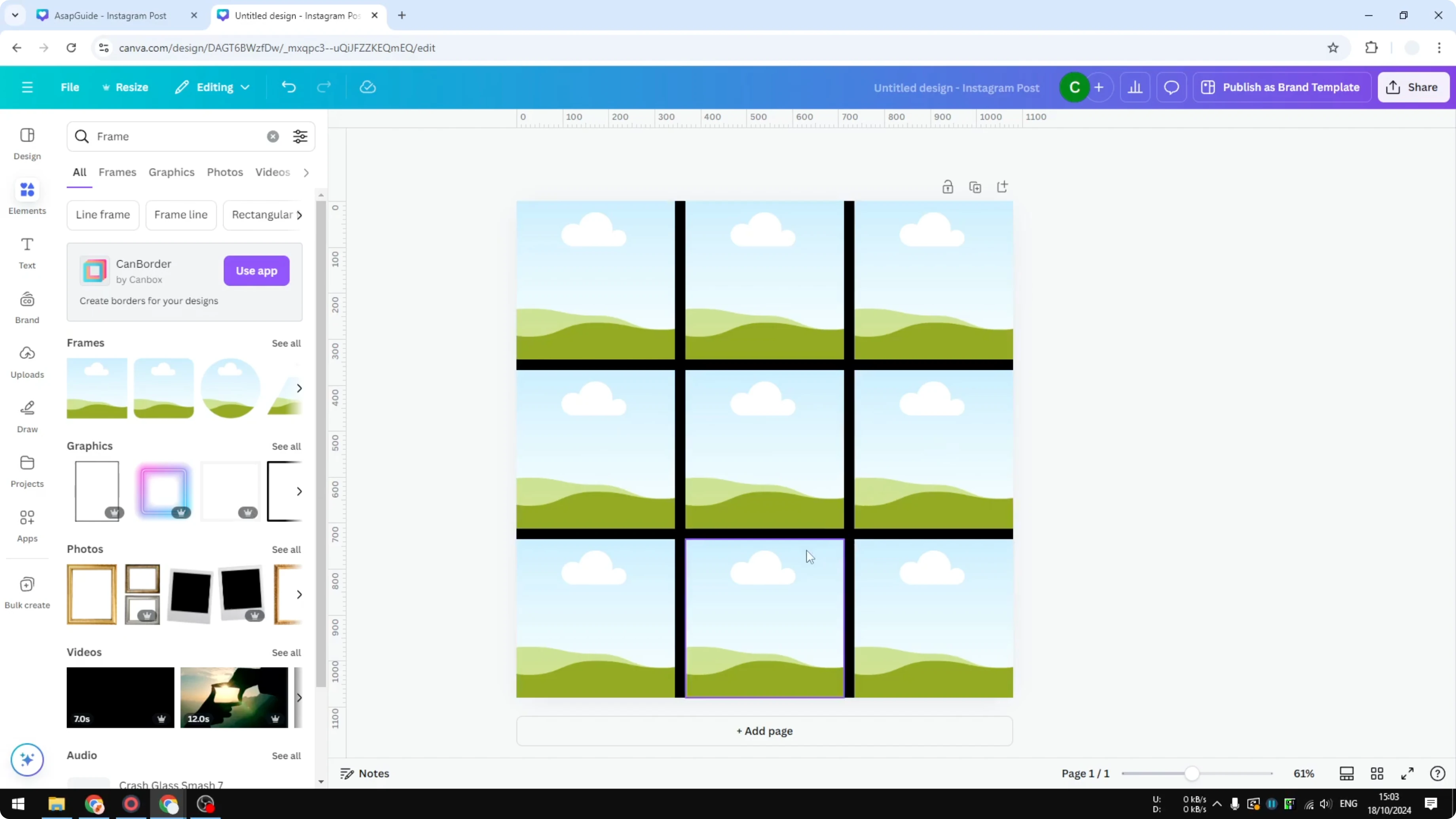Open the Canva AI assistant sparkle icon
Screen dimensions: 1456x819
tap(27, 760)
